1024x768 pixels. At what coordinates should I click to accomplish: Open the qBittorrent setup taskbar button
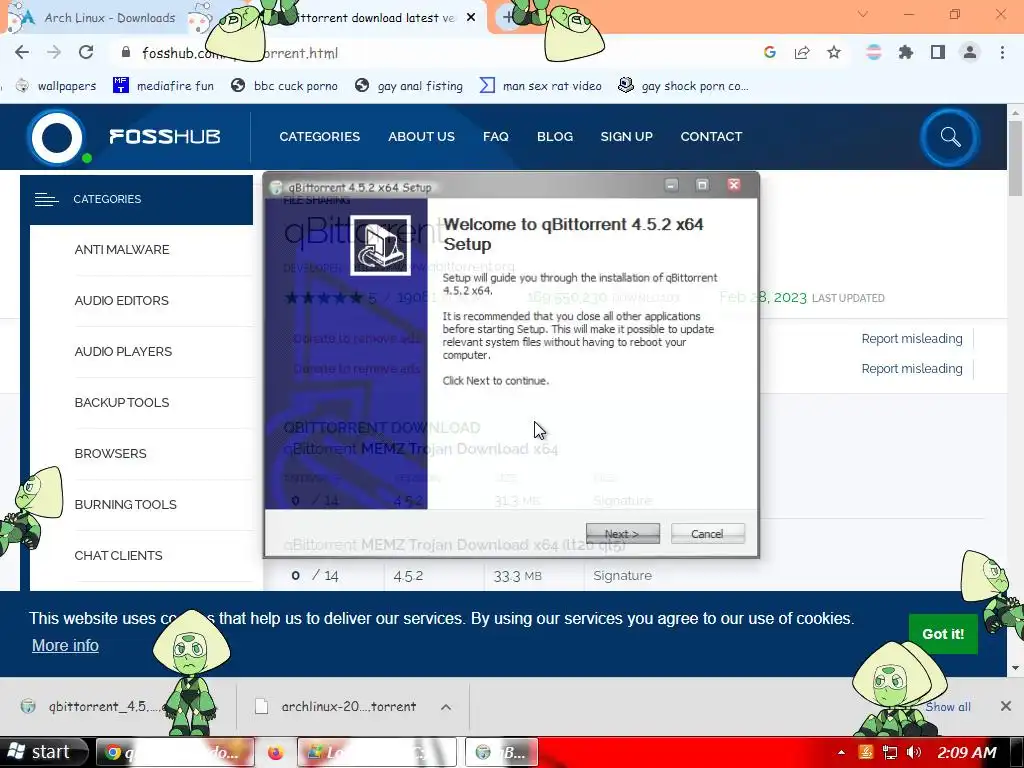click(x=502, y=752)
